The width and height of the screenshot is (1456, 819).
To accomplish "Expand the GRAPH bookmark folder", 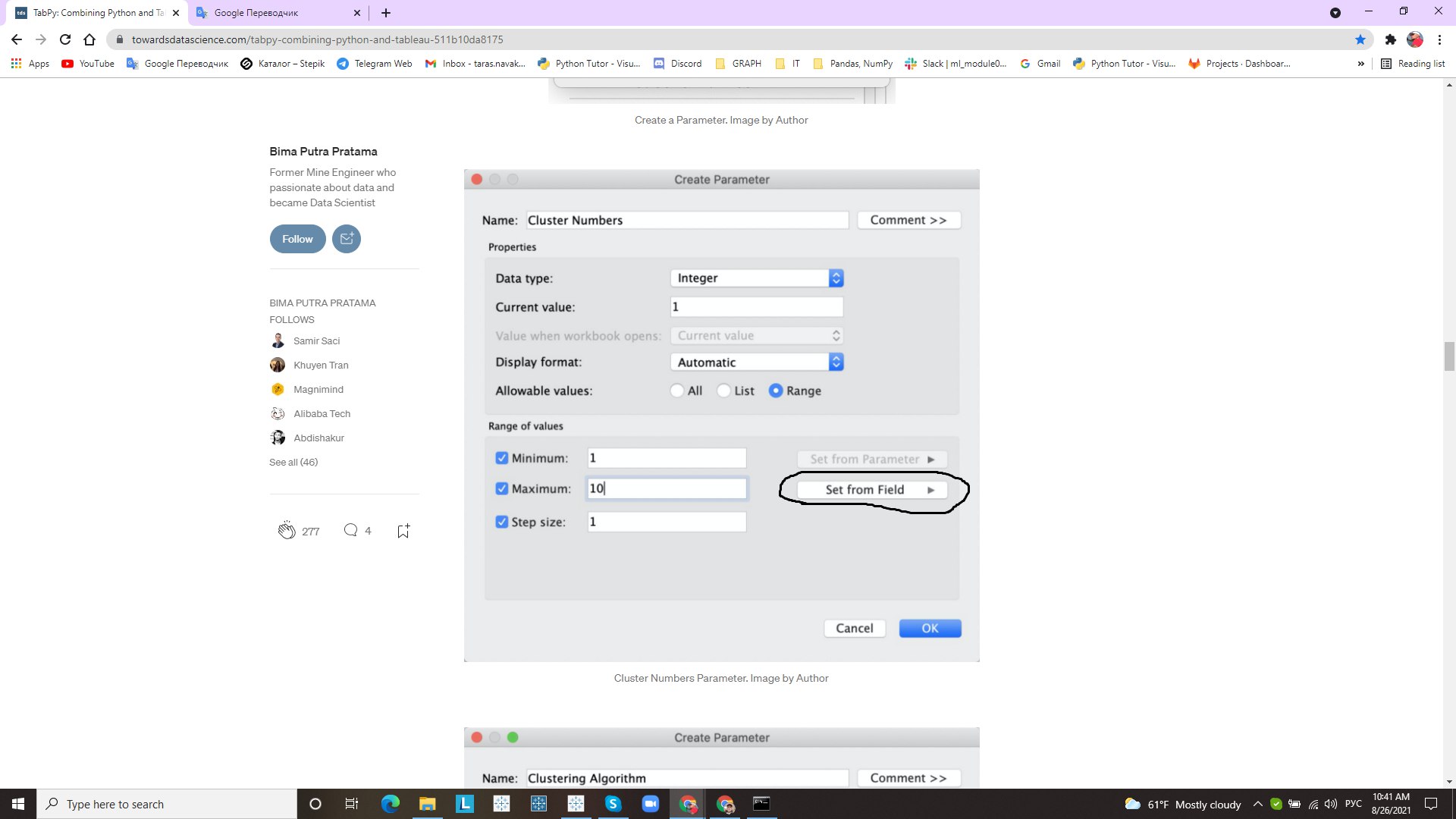I will [x=739, y=64].
